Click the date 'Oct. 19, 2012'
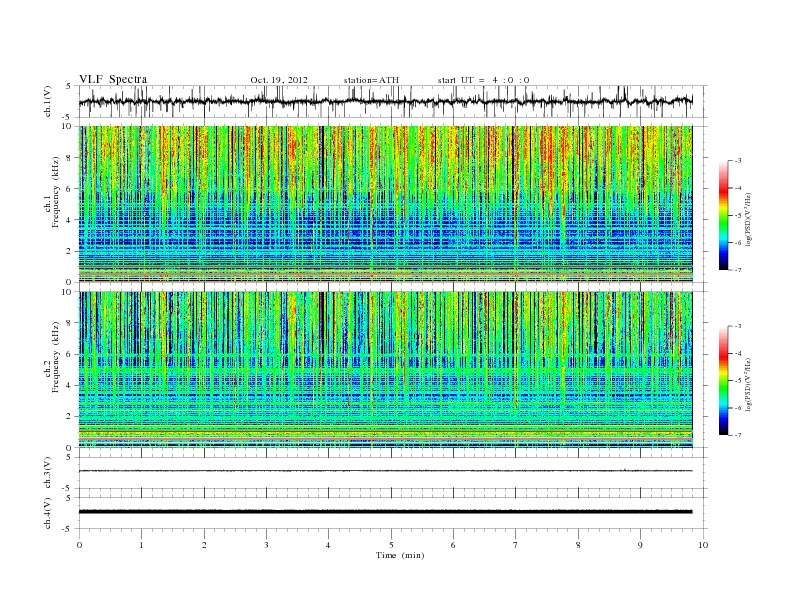 279,80
